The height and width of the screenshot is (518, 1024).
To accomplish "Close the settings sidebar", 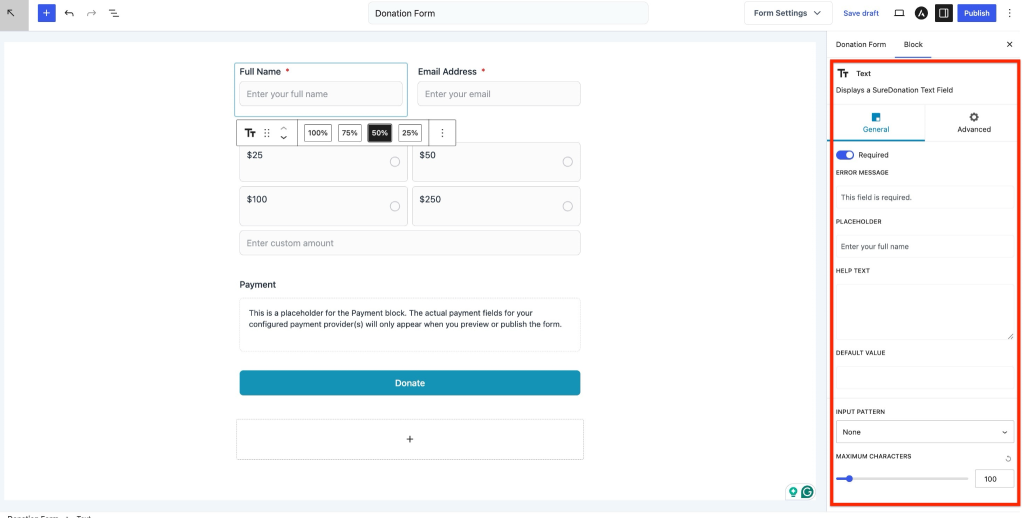I will click(1009, 44).
